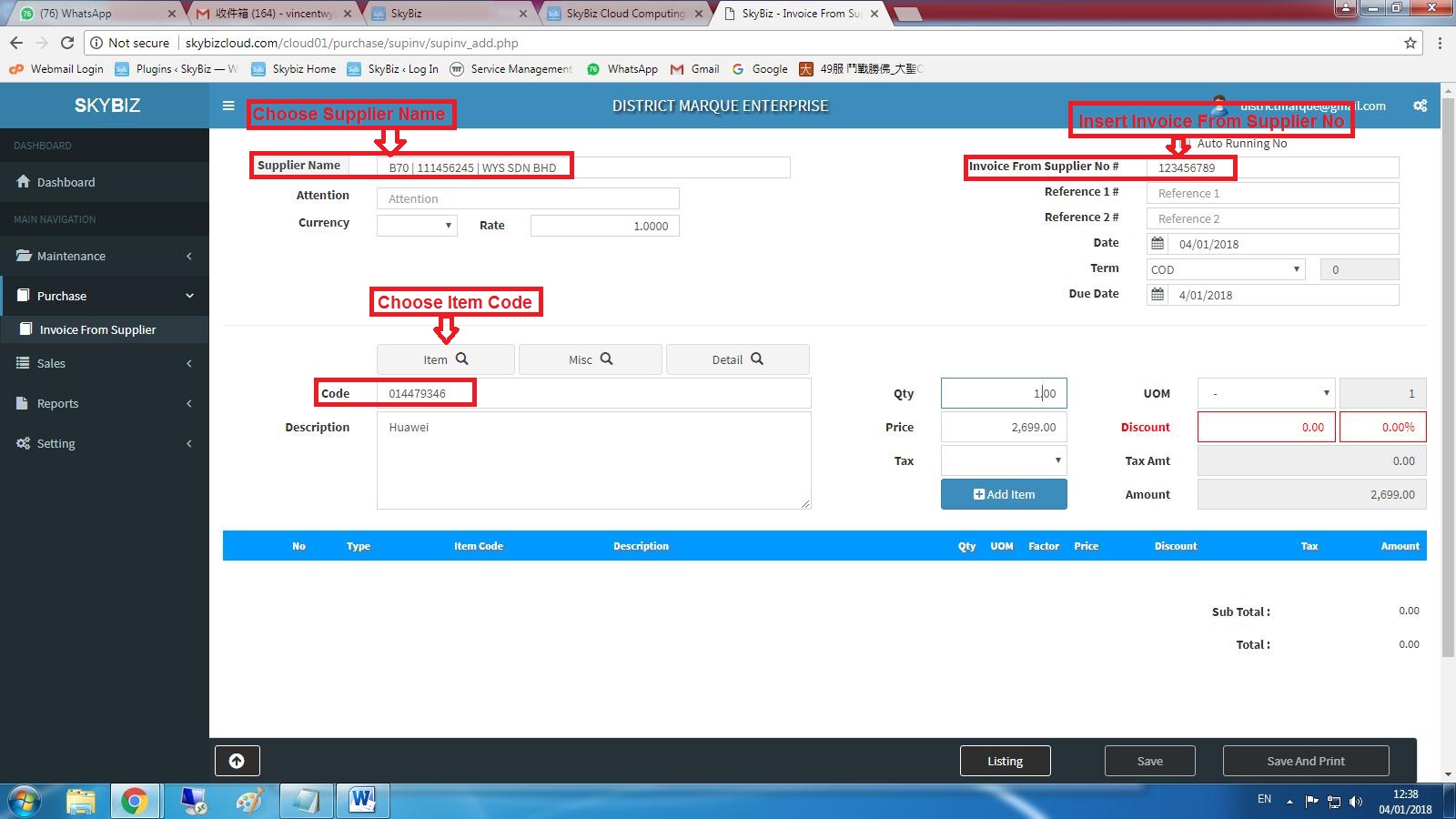
Task: Click the Save And Print button
Action: 1305,761
